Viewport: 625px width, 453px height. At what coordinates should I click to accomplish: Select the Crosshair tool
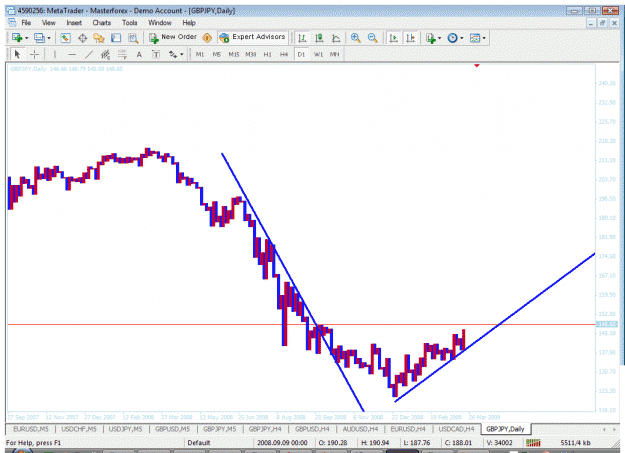click(34, 54)
